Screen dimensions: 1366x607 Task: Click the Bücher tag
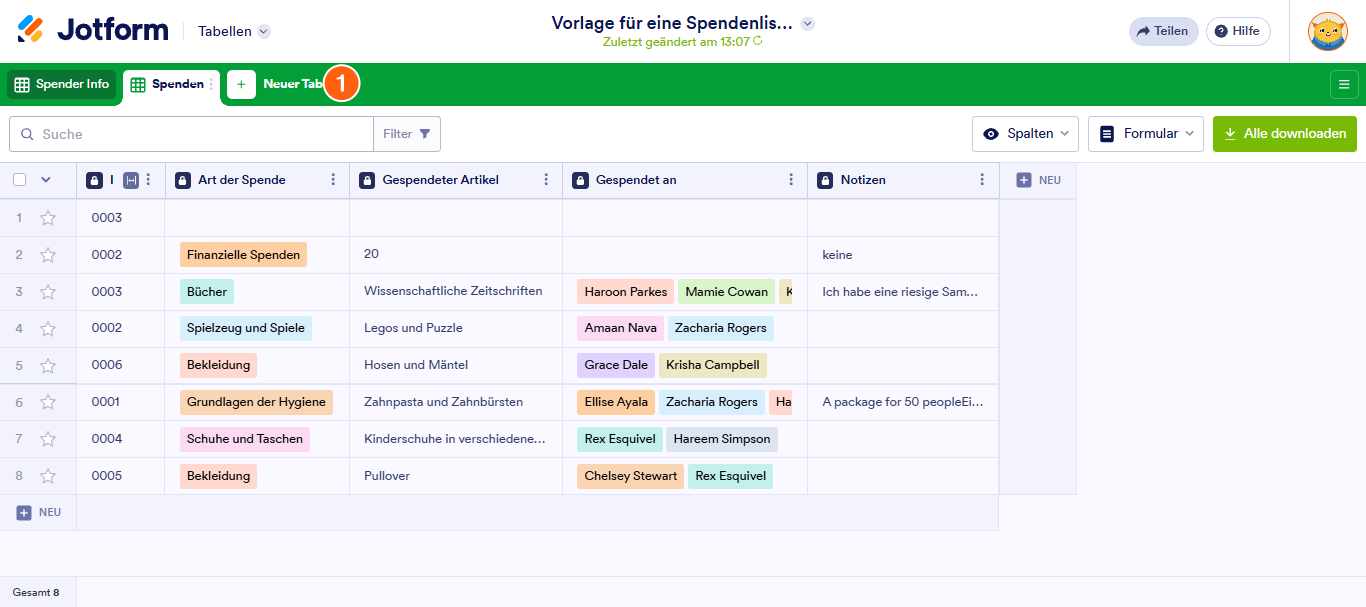click(x=207, y=292)
